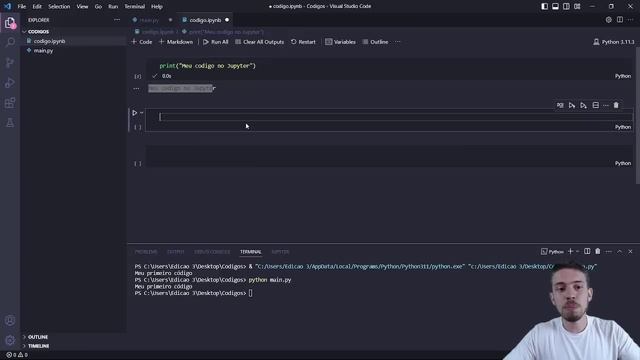Click Execute Above Cells in the cell toolbar
This screenshot has height=360, width=640.
pyautogui.click(x=572, y=105)
